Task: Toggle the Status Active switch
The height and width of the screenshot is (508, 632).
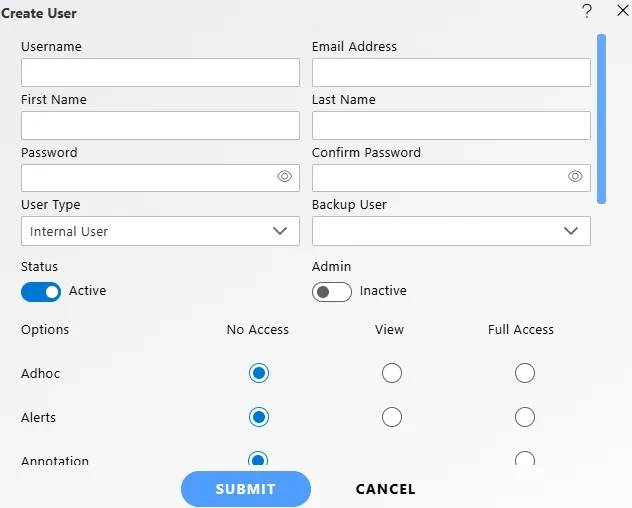Action: tap(41, 291)
